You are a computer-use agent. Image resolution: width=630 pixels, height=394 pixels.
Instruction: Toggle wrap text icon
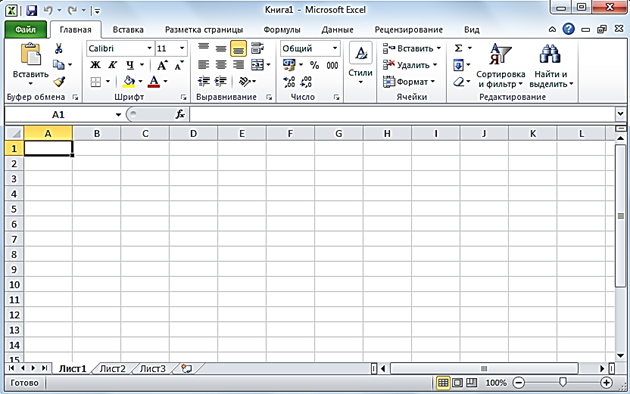click(x=257, y=48)
